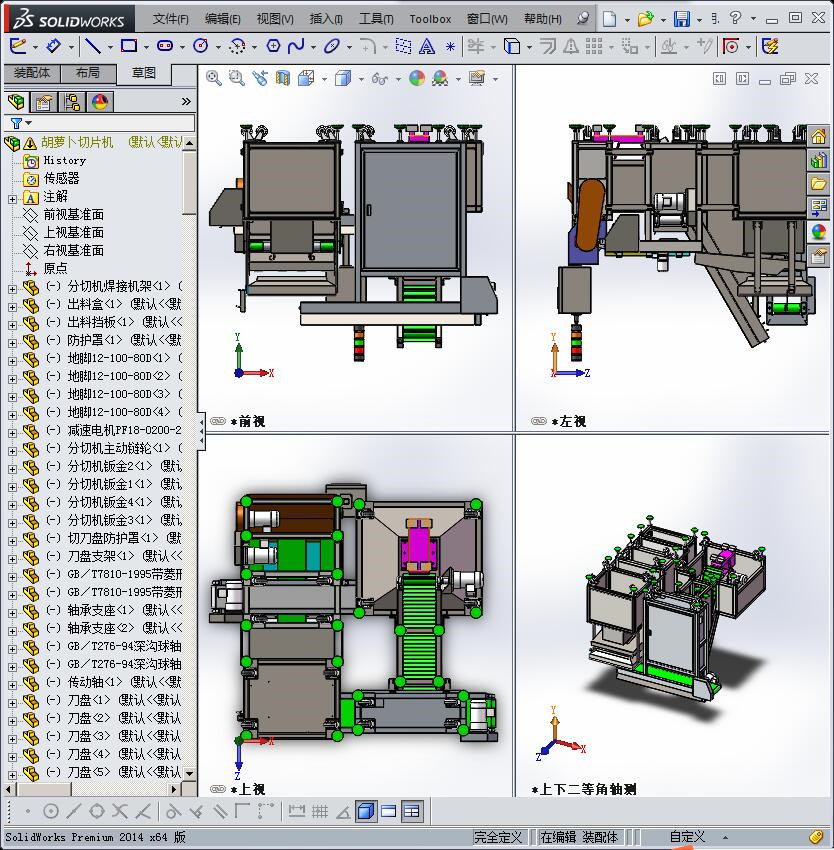
Task: Open the 插入(I) menu
Action: 326,19
